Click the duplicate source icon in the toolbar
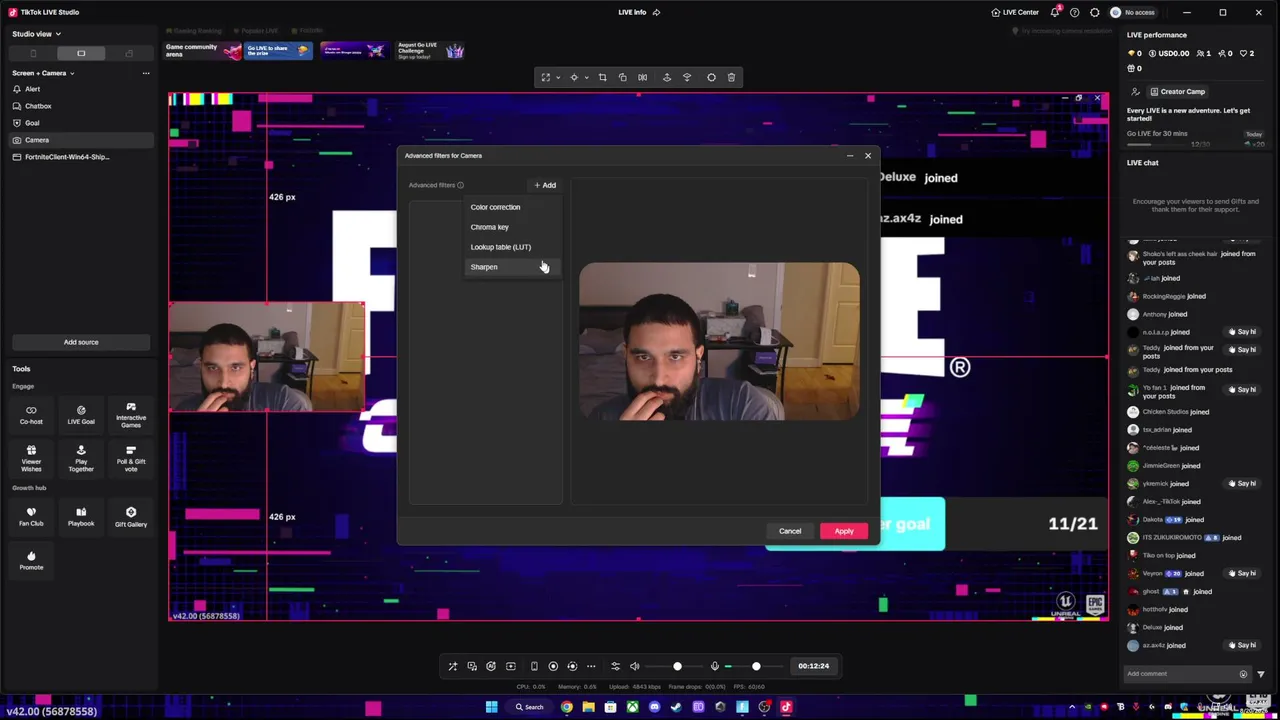The image size is (1280, 720). (x=622, y=77)
